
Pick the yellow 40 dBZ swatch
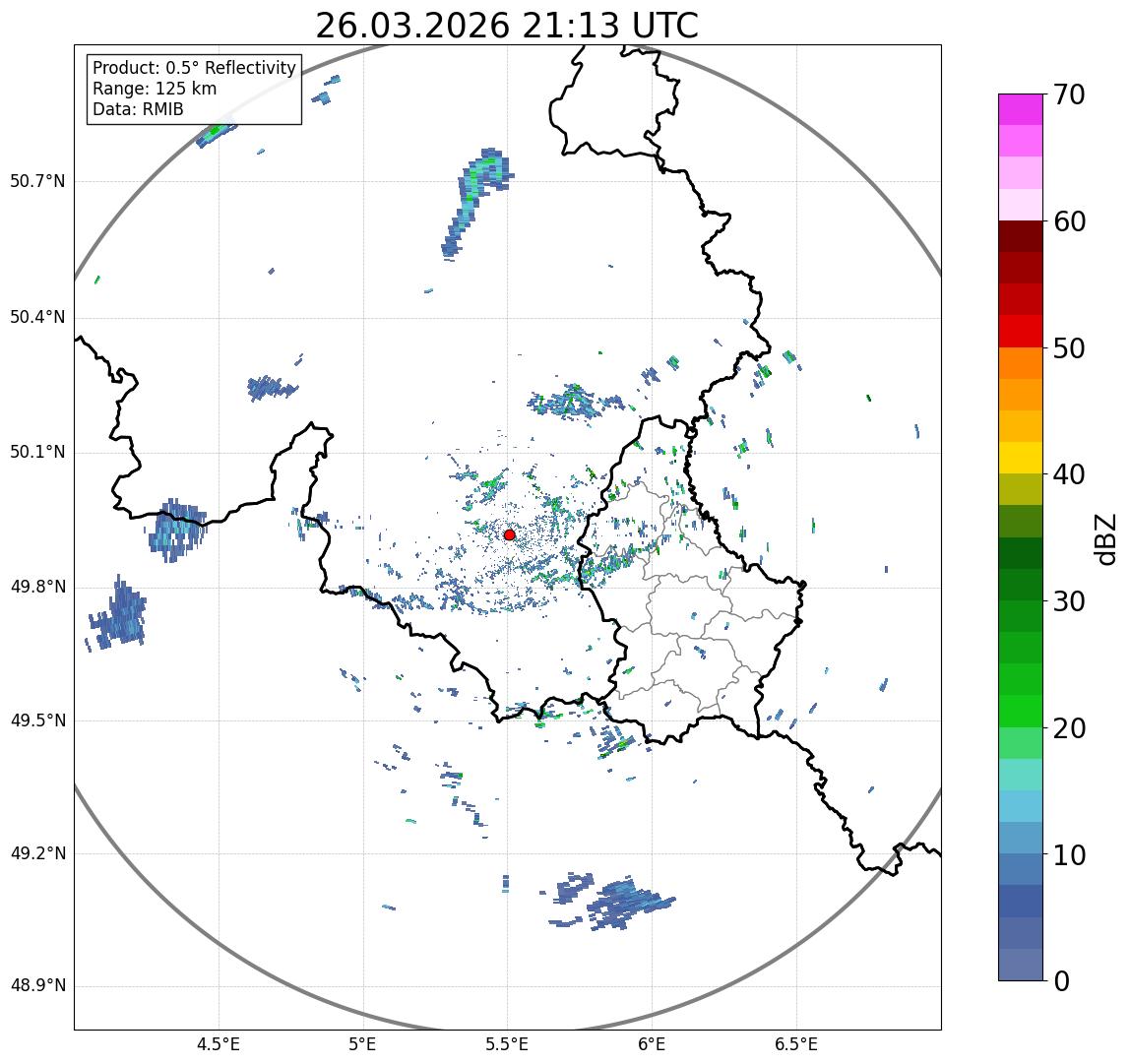pyautogui.click(x=1021, y=458)
